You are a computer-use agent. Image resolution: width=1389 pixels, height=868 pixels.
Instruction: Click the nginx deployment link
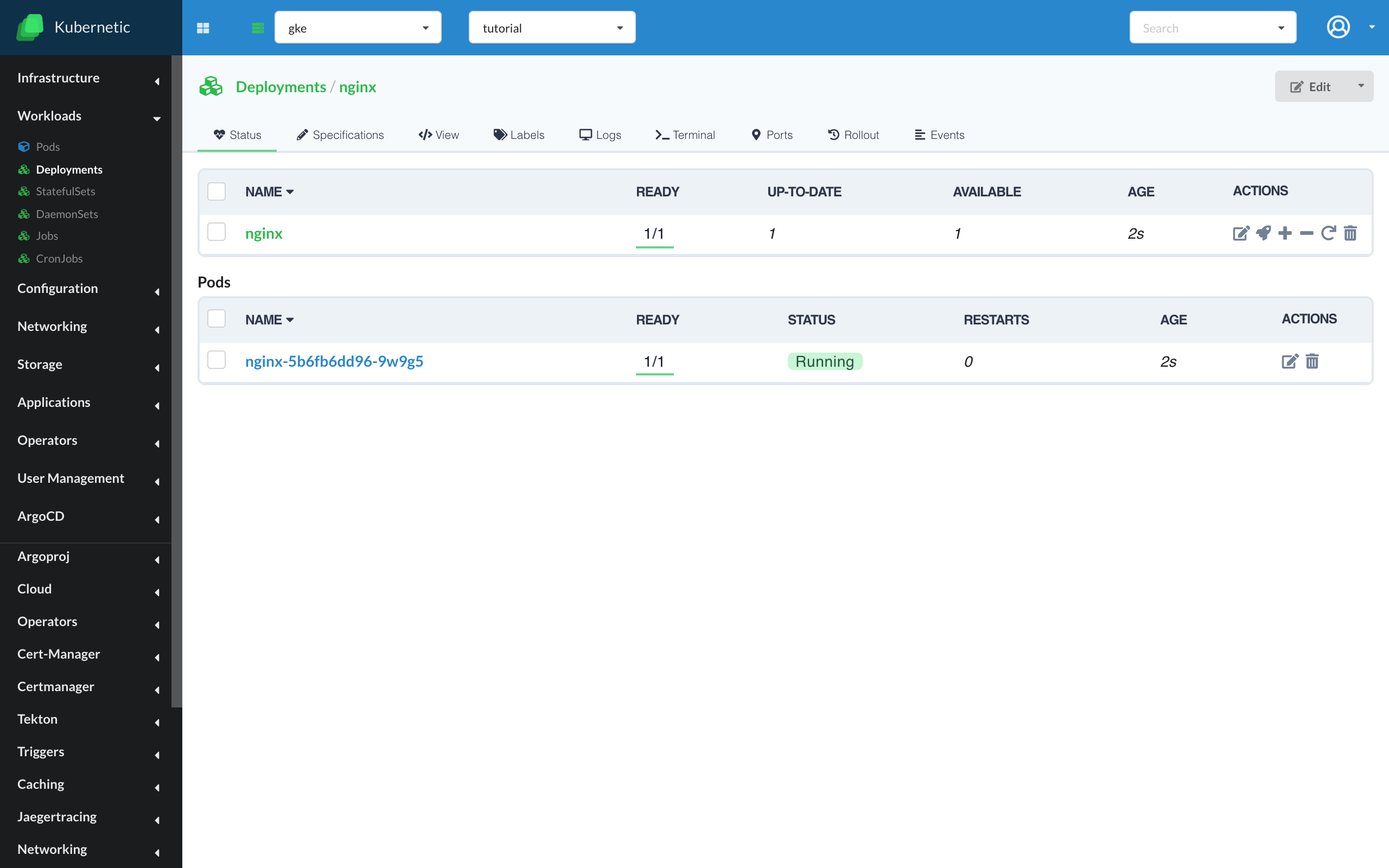(263, 232)
